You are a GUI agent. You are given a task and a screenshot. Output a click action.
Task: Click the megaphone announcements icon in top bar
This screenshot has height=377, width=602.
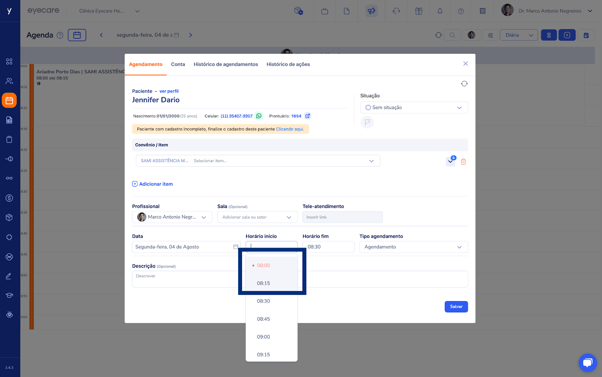pyautogui.click(x=371, y=11)
